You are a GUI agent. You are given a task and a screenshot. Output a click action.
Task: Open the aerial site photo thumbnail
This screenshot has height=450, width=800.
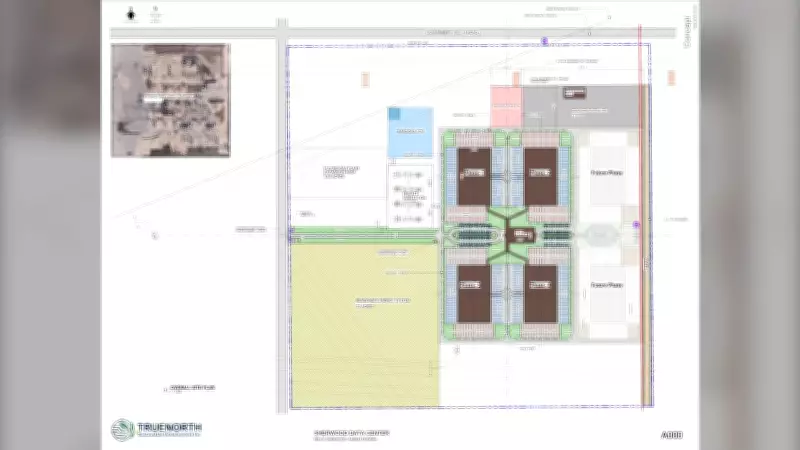coord(170,100)
